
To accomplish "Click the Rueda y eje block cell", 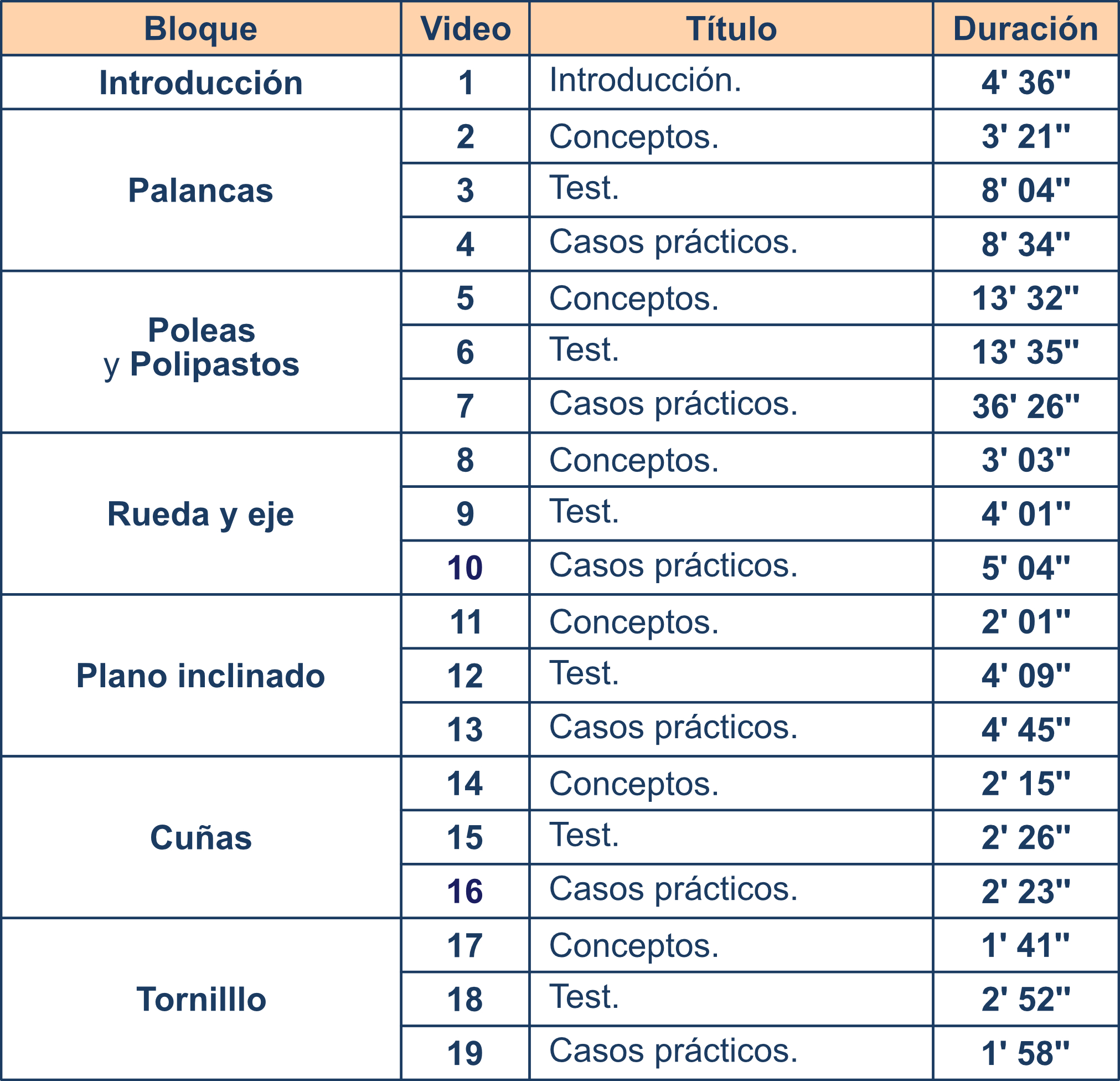I will tap(200, 514).
